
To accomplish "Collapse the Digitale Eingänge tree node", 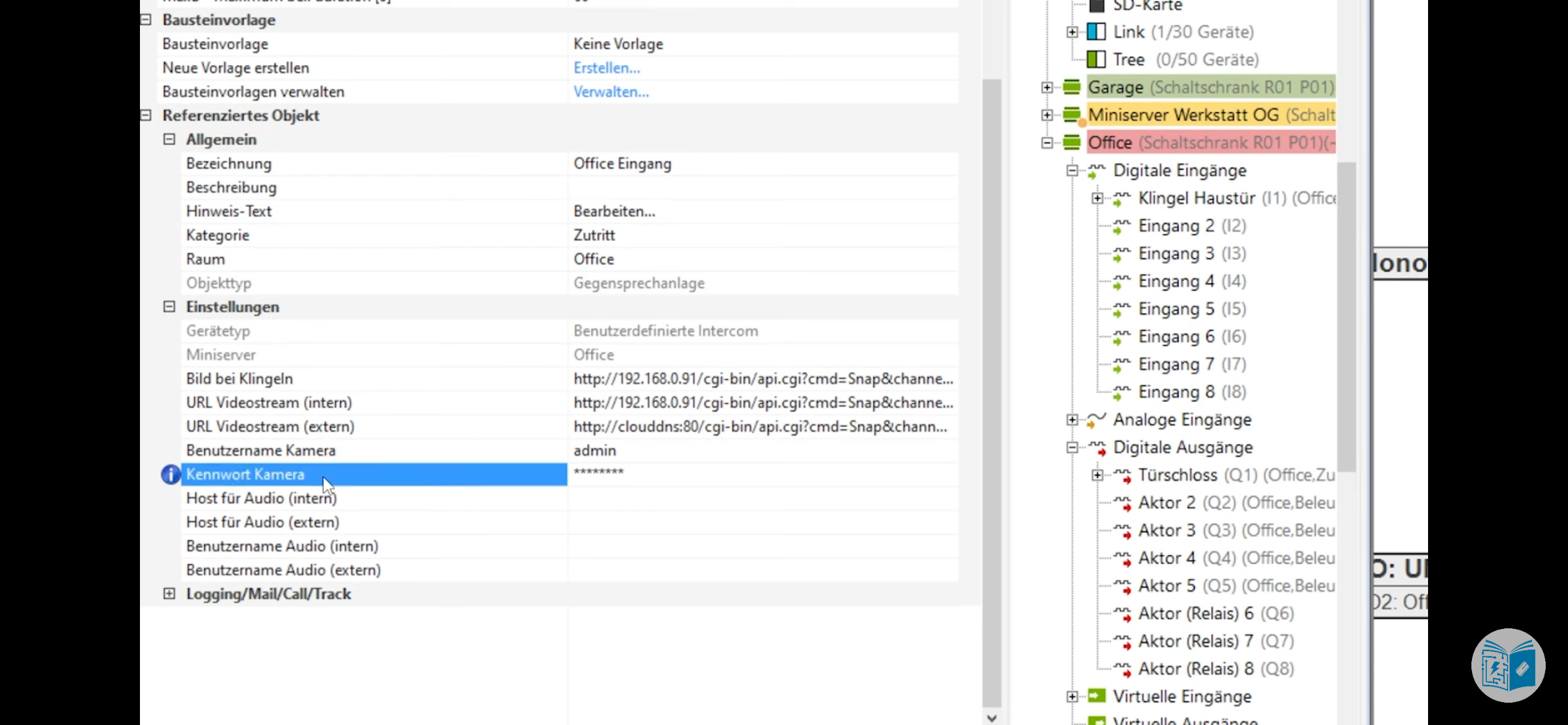I will tap(1072, 170).
